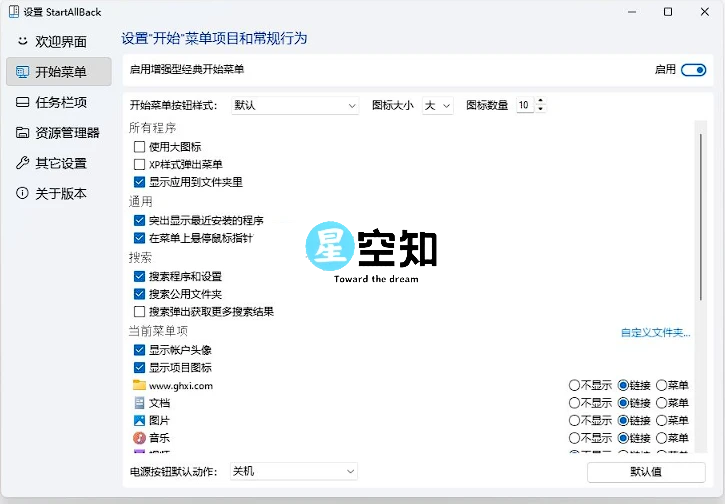Go to the 任务栏项 section

click(x=59, y=102)
